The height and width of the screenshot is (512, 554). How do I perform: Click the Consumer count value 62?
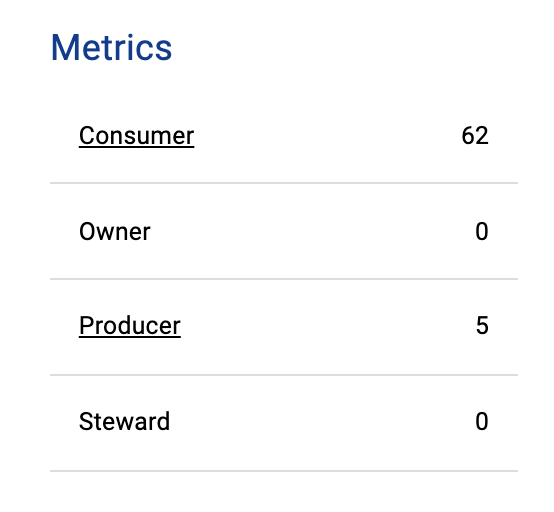click(475, 136)
